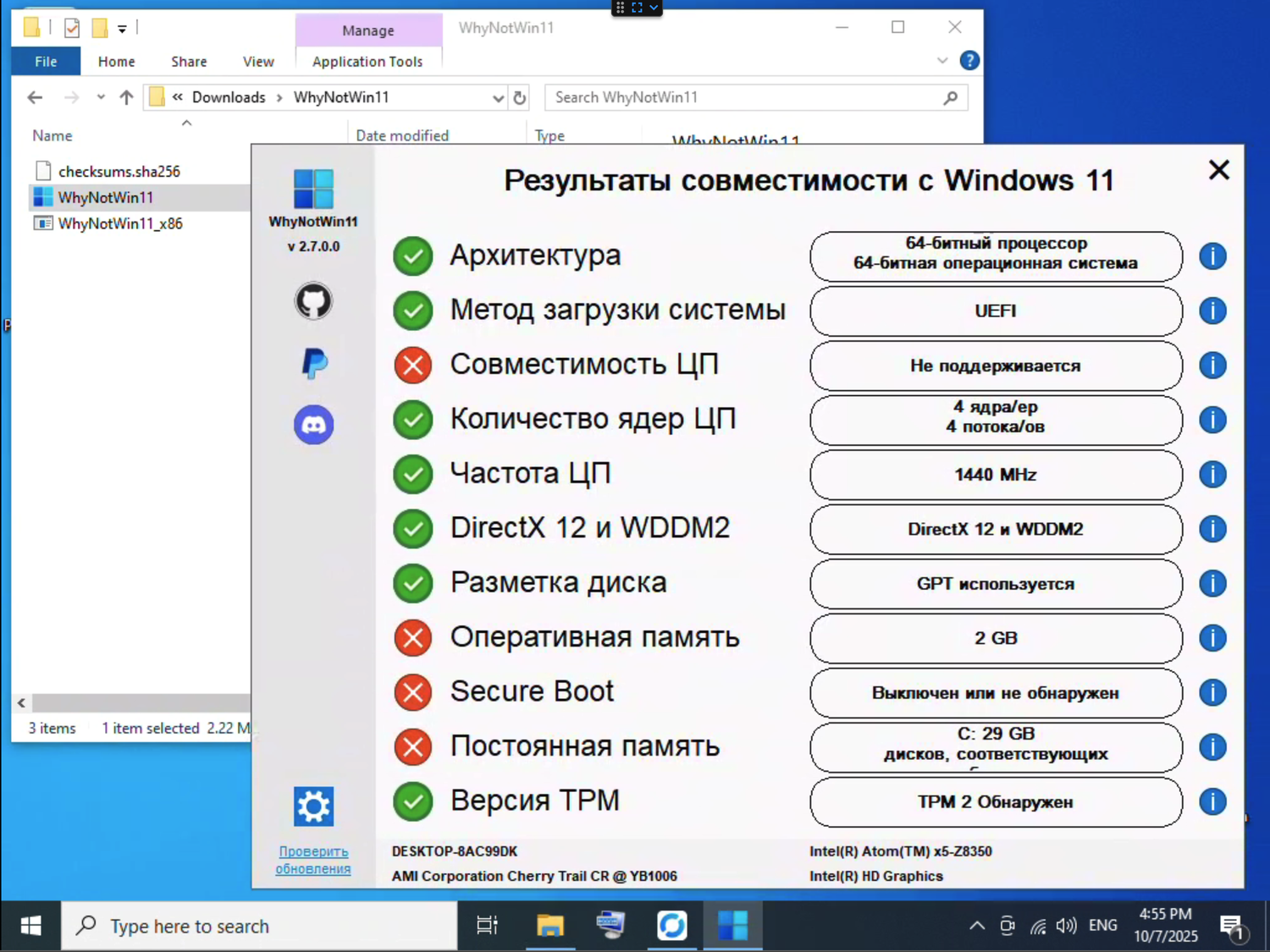Show info for Частота ЦП
1270x952 pixels.
pyautogui.click(x=1212, y=474)
